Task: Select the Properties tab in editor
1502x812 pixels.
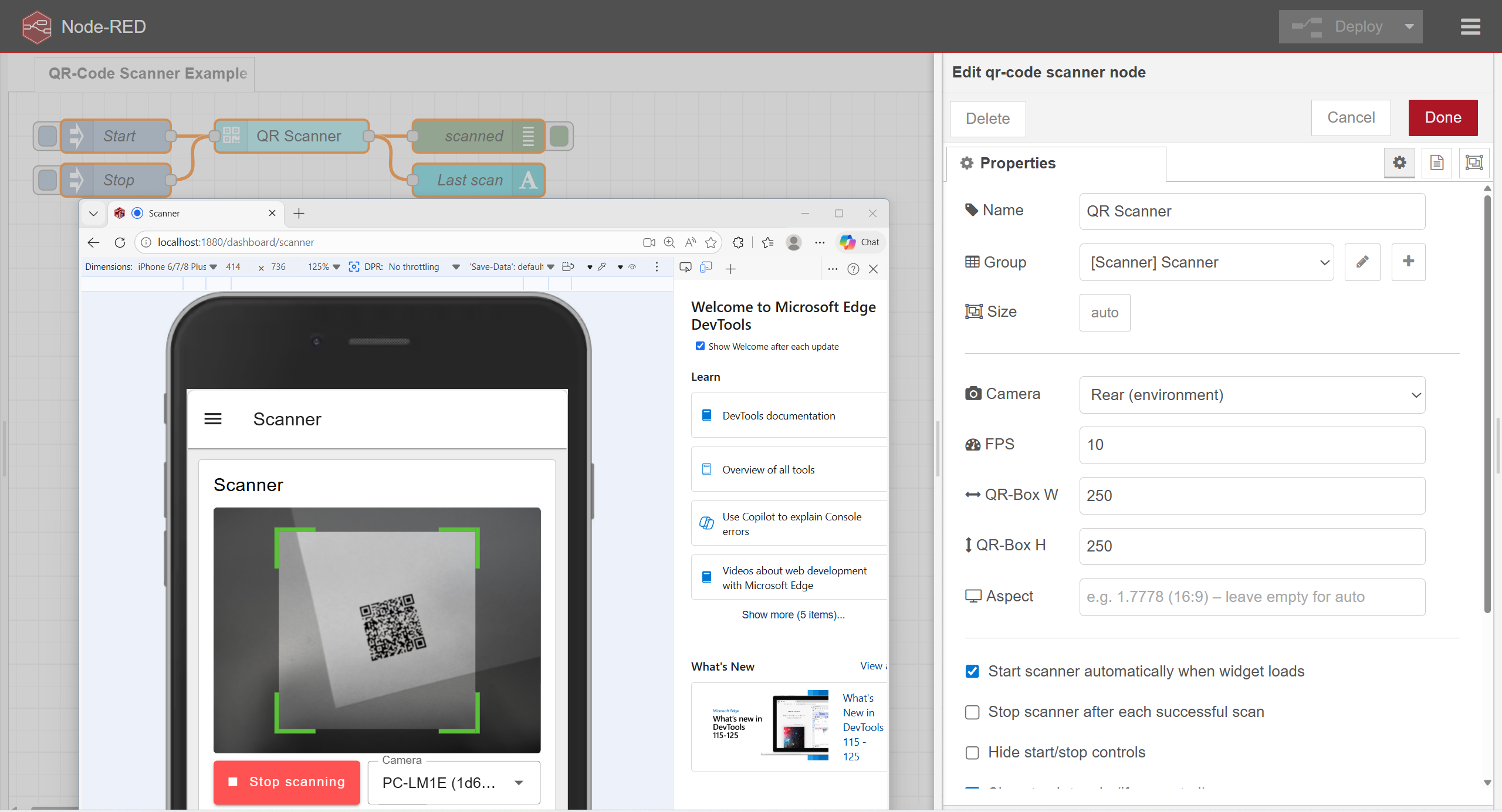Action: tap(1056, 163)
